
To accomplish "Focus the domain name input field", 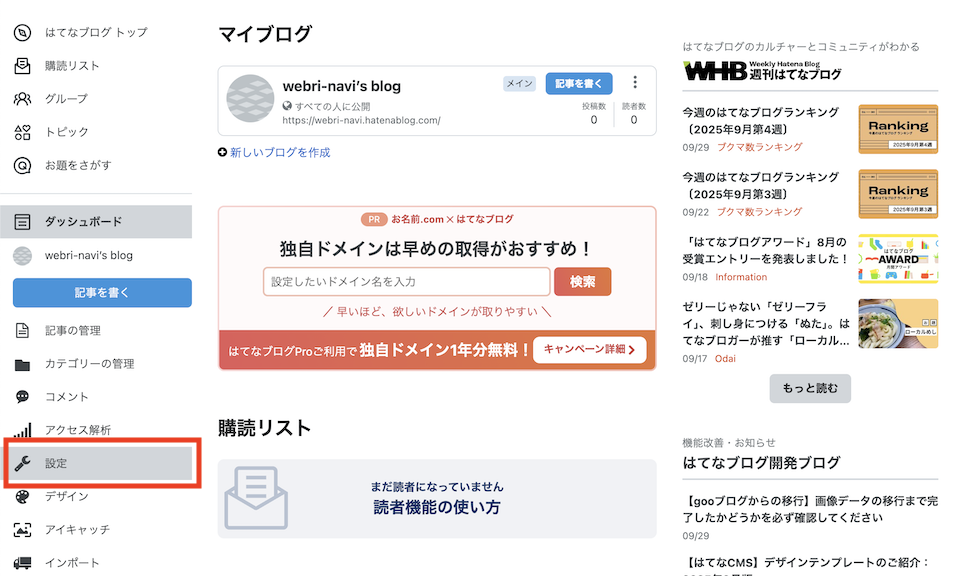I will point(406,282).
